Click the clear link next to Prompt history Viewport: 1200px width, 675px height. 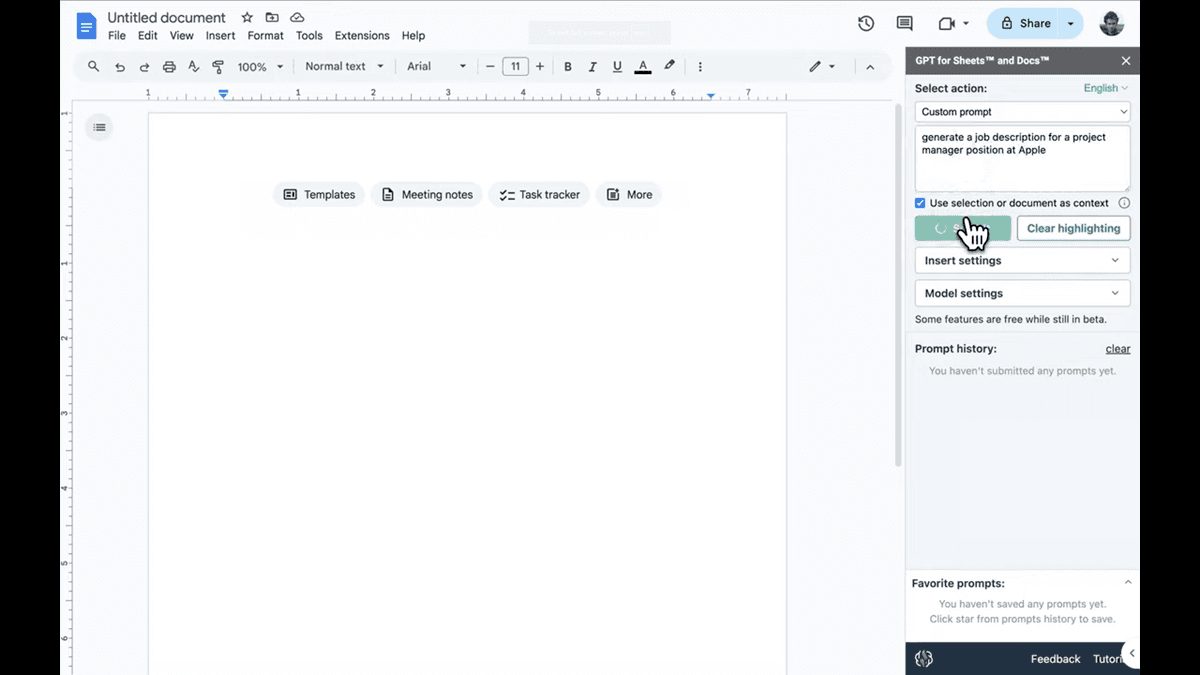1117,348
